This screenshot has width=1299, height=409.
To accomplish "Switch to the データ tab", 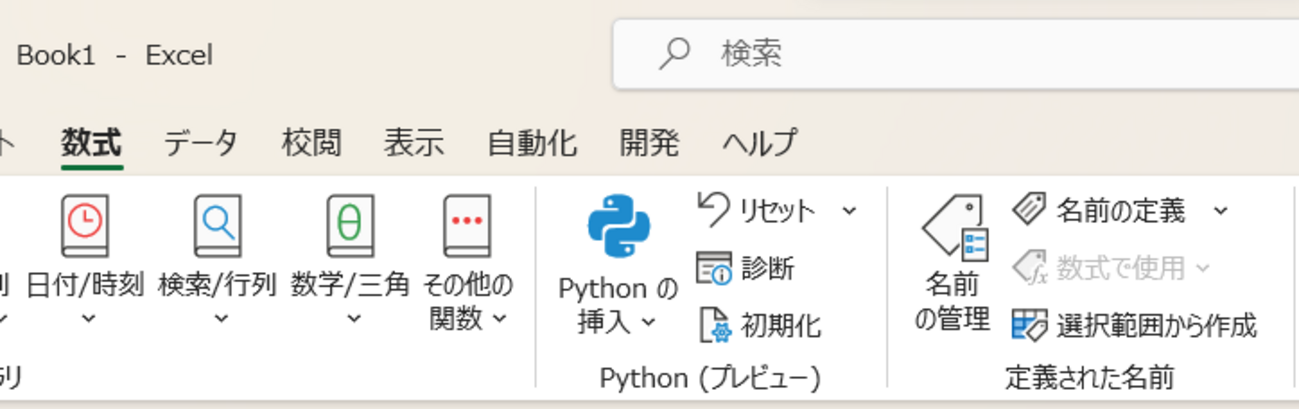I will 201,143.
